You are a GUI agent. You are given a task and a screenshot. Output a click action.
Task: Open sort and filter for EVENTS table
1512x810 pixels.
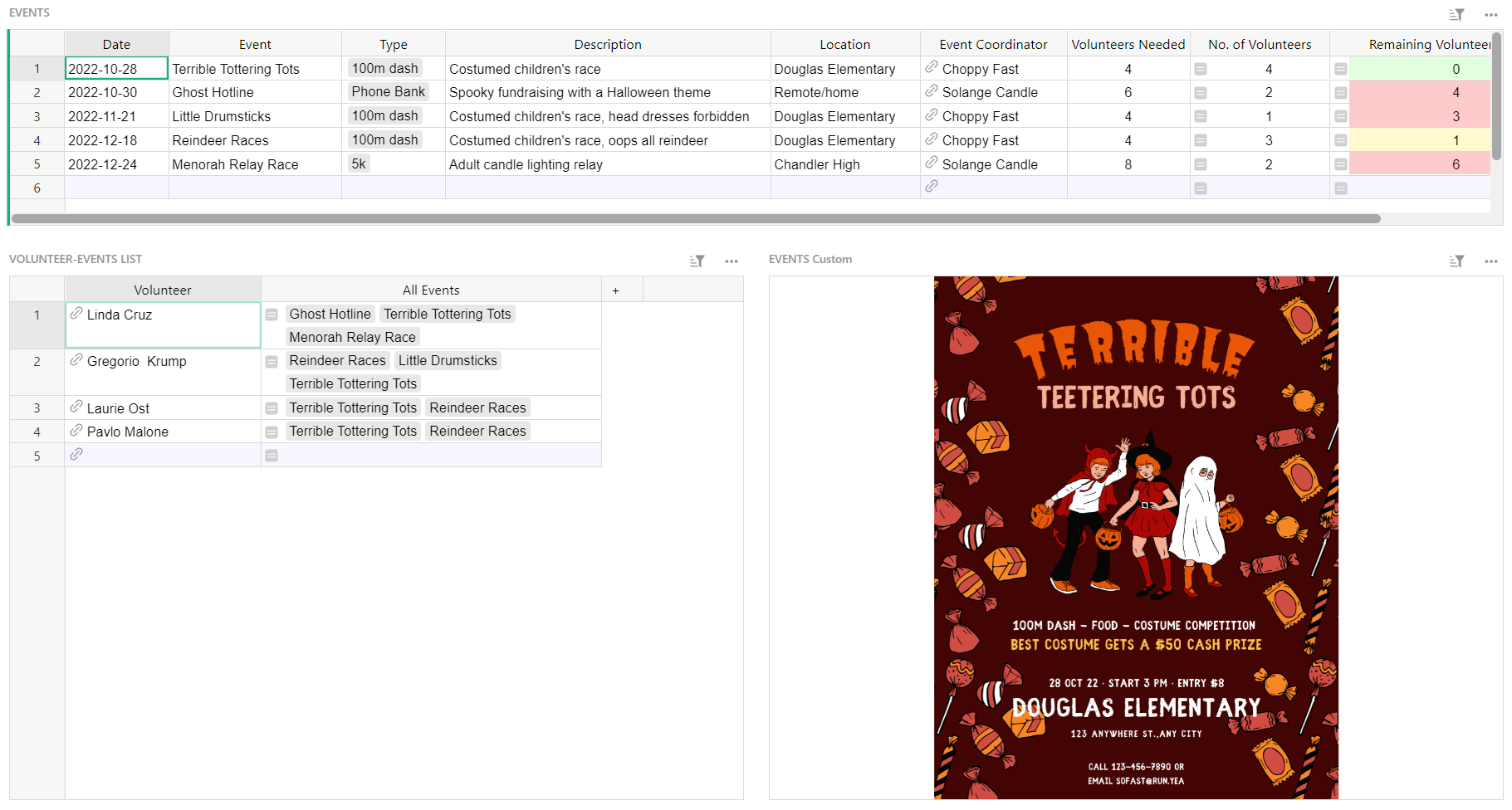coord(1456,15)
